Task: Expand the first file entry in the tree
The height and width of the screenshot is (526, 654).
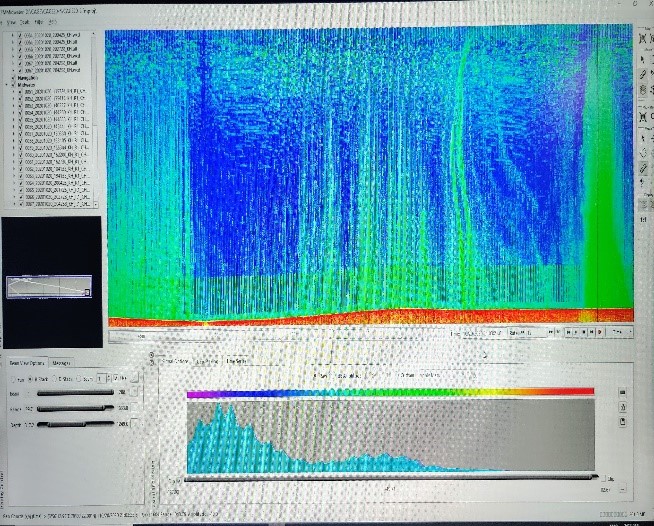Action: [x=13, y=34]
